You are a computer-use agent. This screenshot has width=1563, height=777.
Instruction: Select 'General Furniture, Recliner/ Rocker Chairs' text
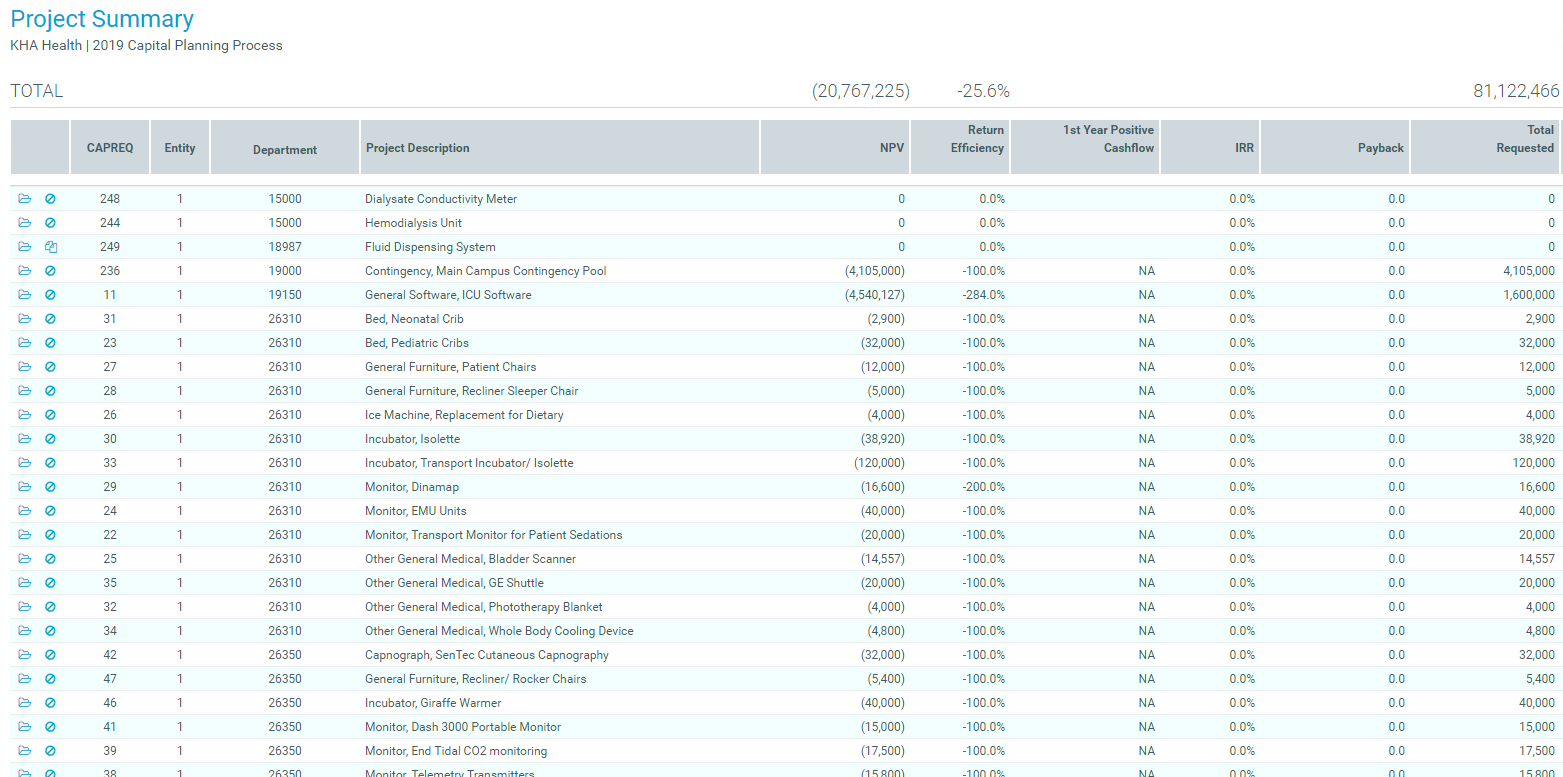tap(476, 679)
